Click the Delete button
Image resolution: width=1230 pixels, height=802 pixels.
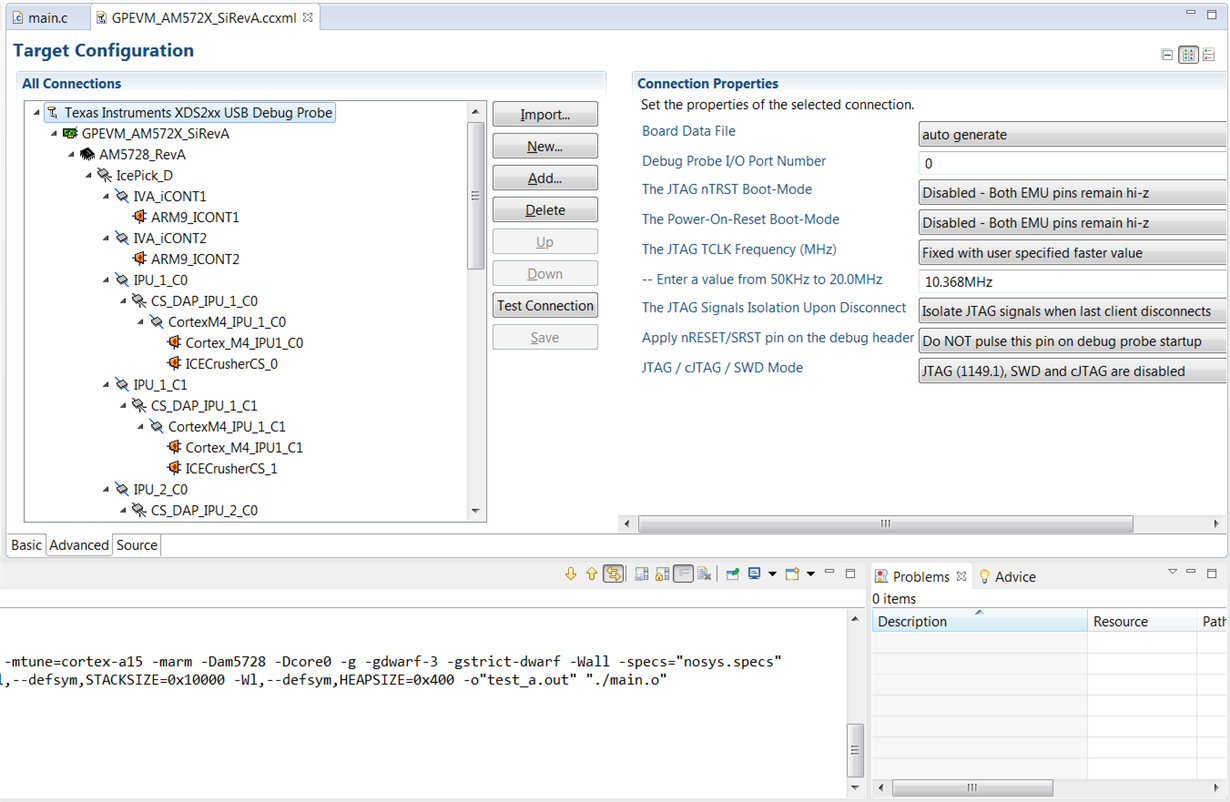point(545,210)
